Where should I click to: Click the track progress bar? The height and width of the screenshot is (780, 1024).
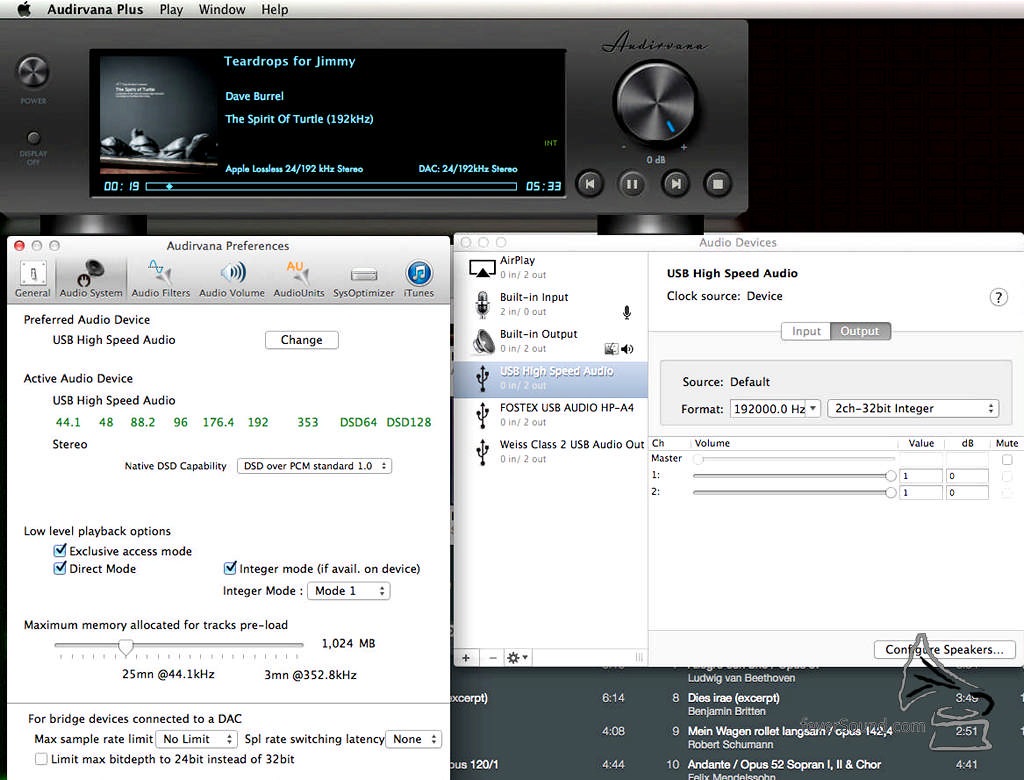pos(331,186)
